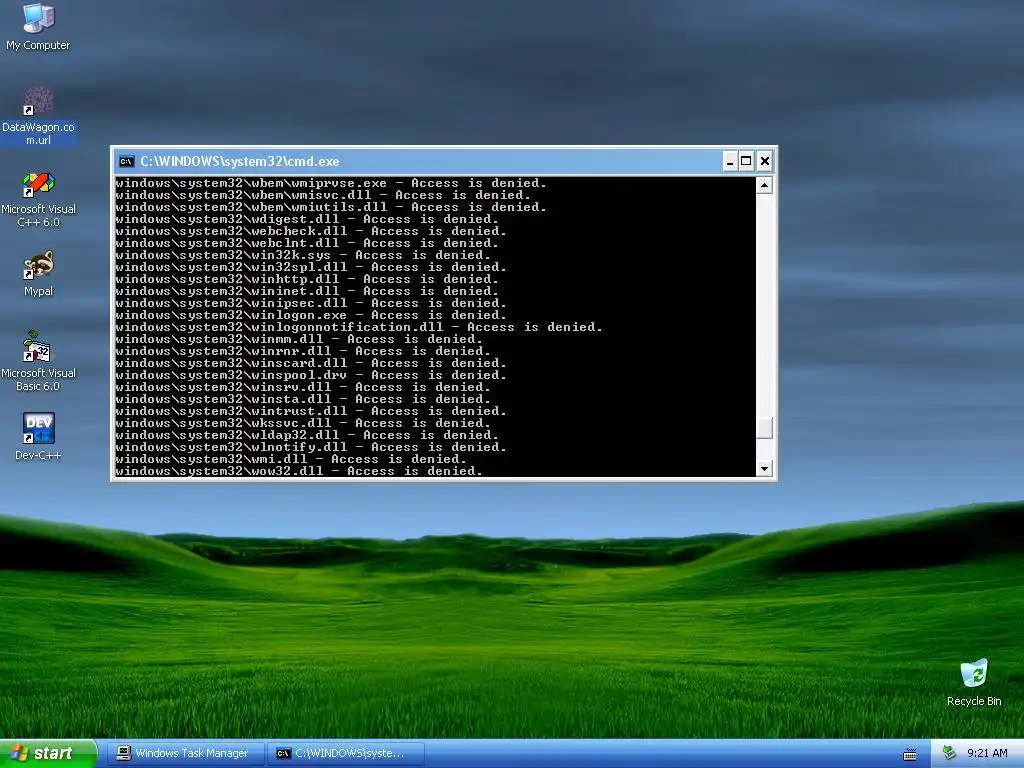Click the wow32.dll access denied line

pyautogui.click(x=299, y=471)
